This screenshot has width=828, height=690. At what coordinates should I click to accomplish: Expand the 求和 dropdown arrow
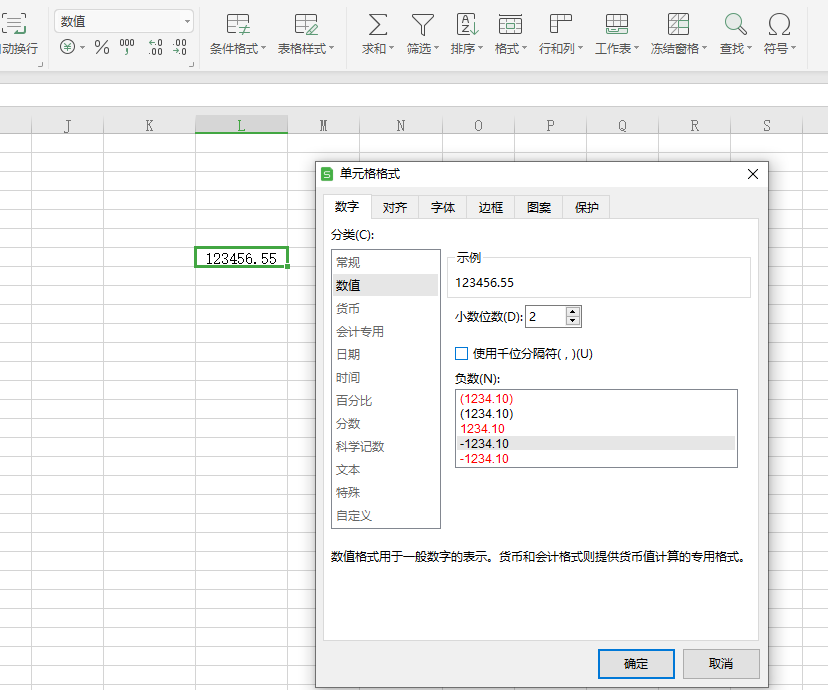point(391,49)
